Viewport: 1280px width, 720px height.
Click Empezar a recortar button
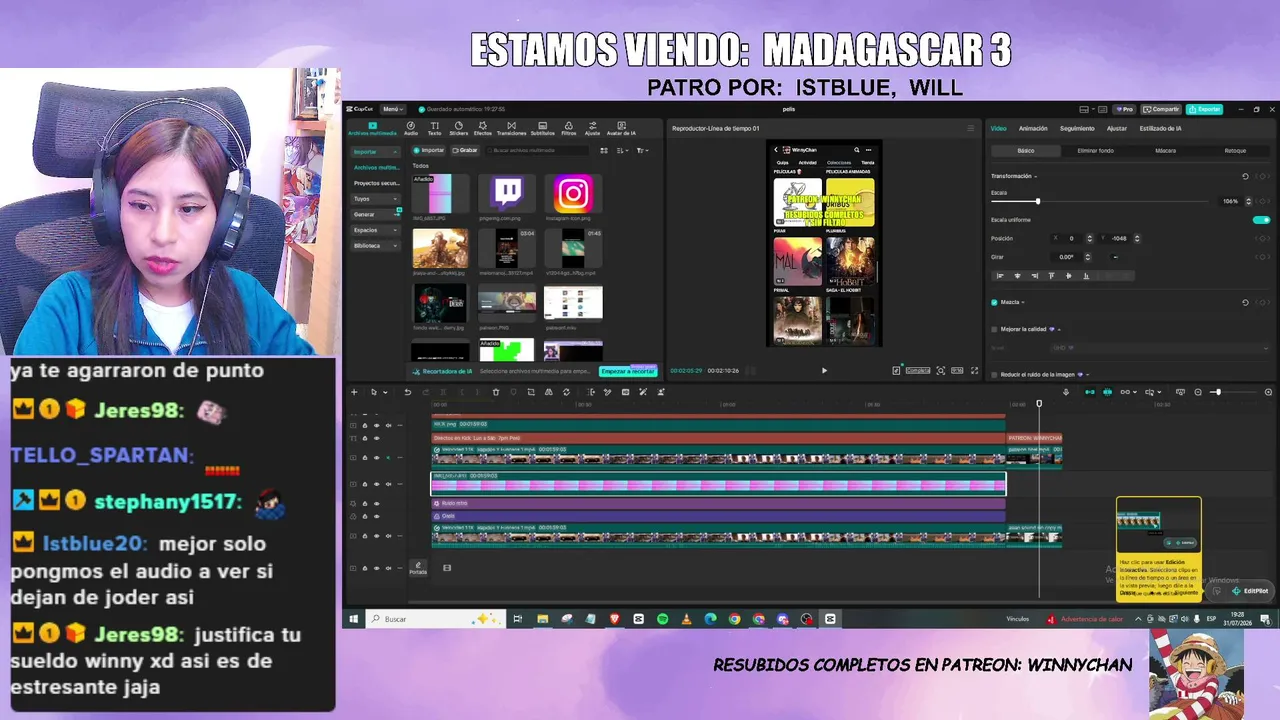pyautogui.click(x=627, y=371)
